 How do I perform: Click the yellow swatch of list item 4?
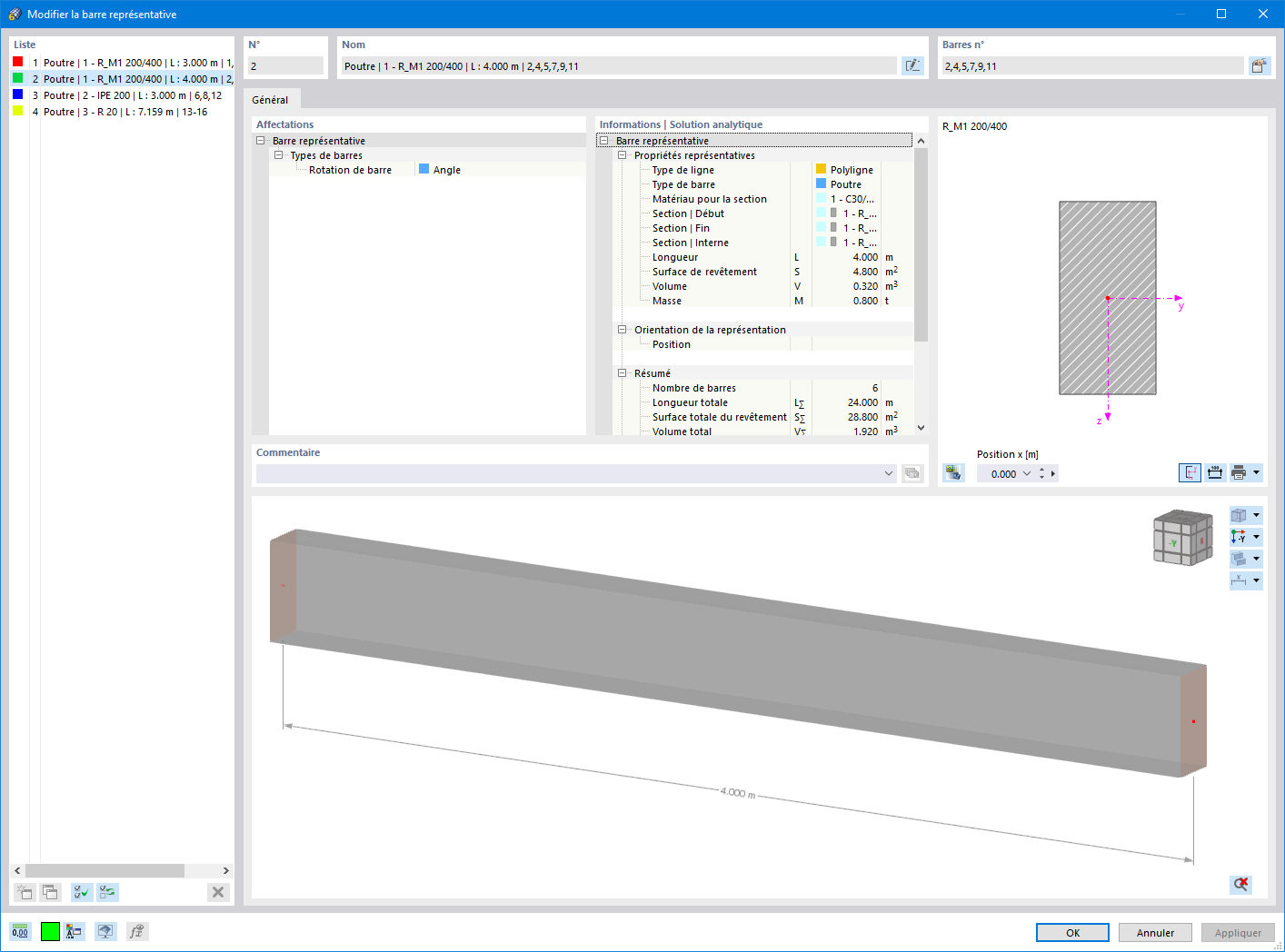click(17, 111)
